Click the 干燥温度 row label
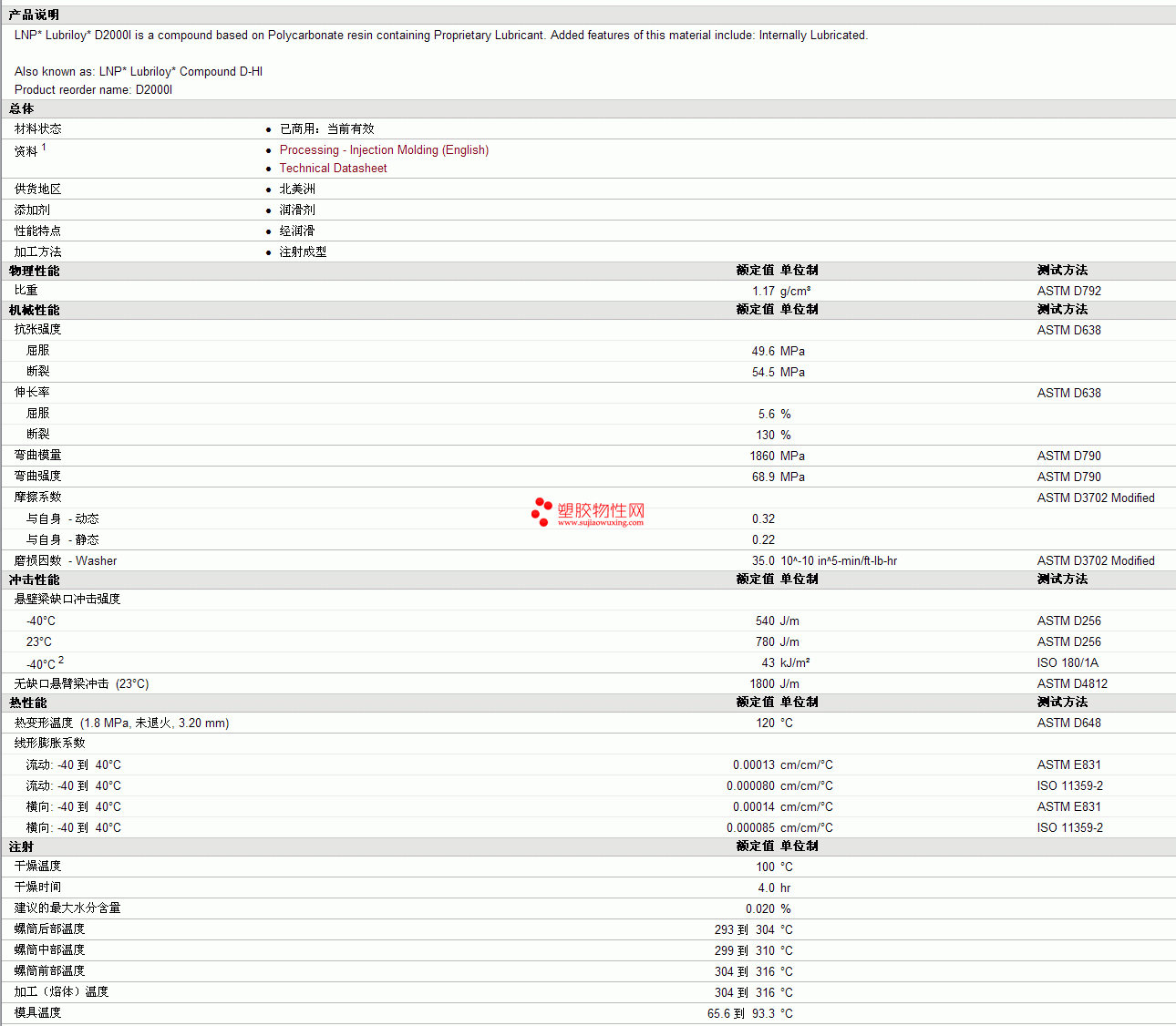The width and height of the screenshot is (1176, 1026). pyautogui.click(x=38, y=867)
